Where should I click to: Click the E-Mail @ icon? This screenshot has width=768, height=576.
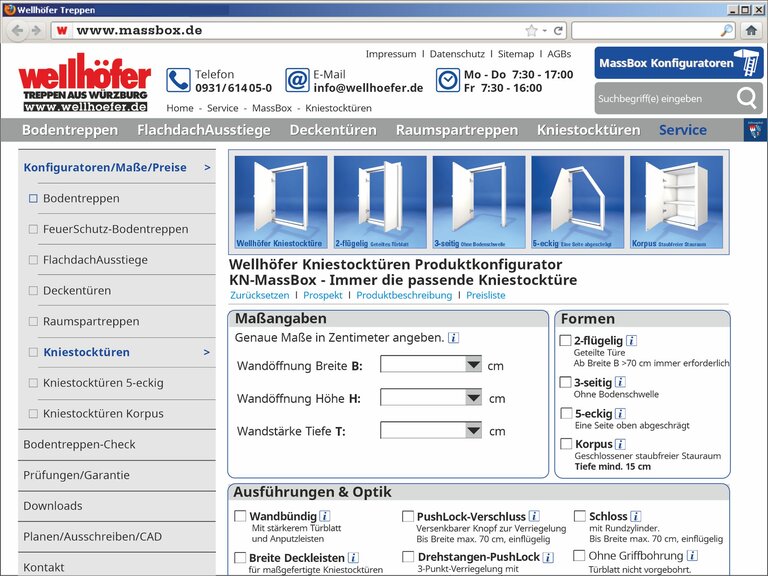[x=297, y=80]
